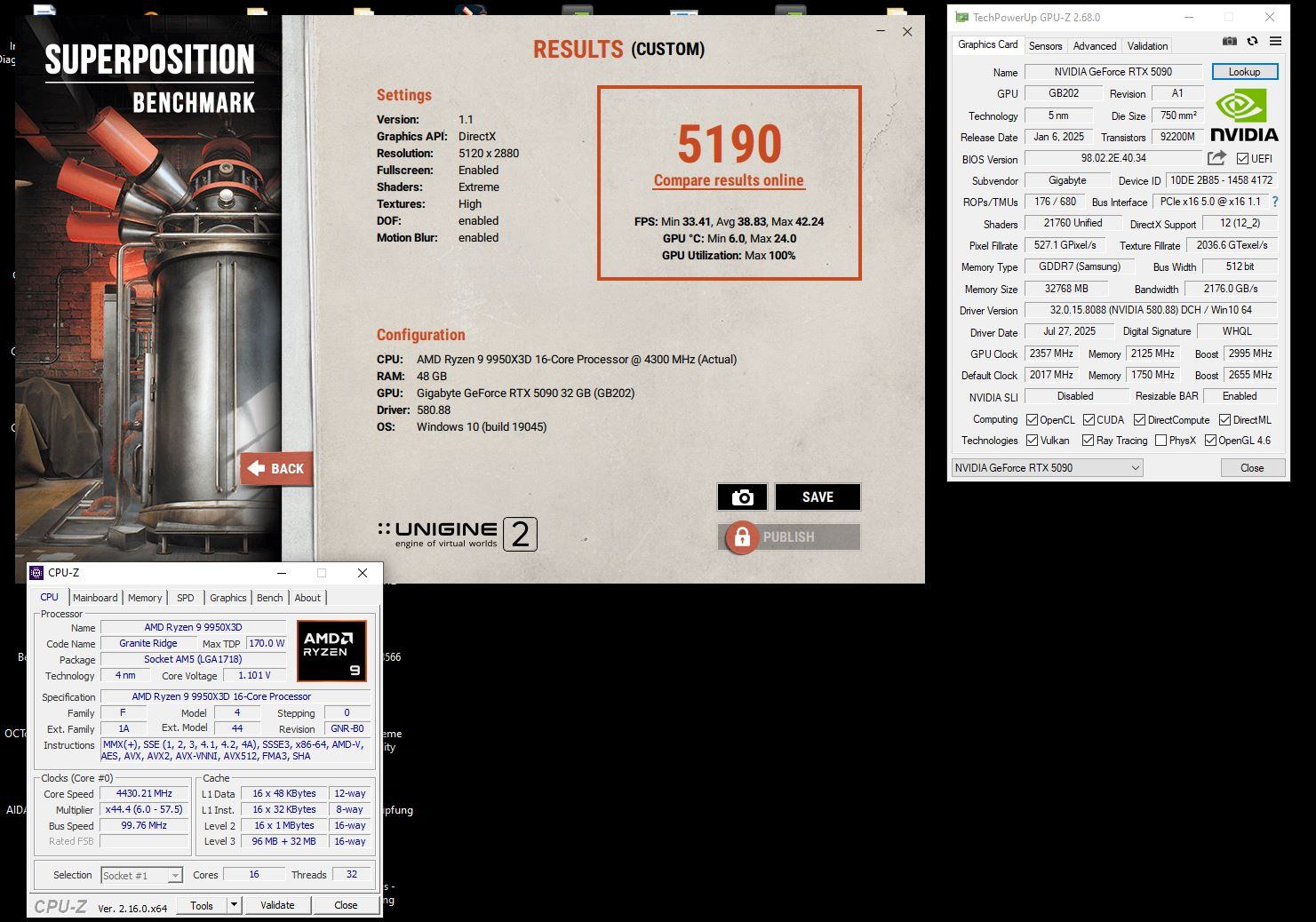Open the Socket #1 selection dropdown
1316x922 pixels.
pyautogui.click(x=142, y=876)
